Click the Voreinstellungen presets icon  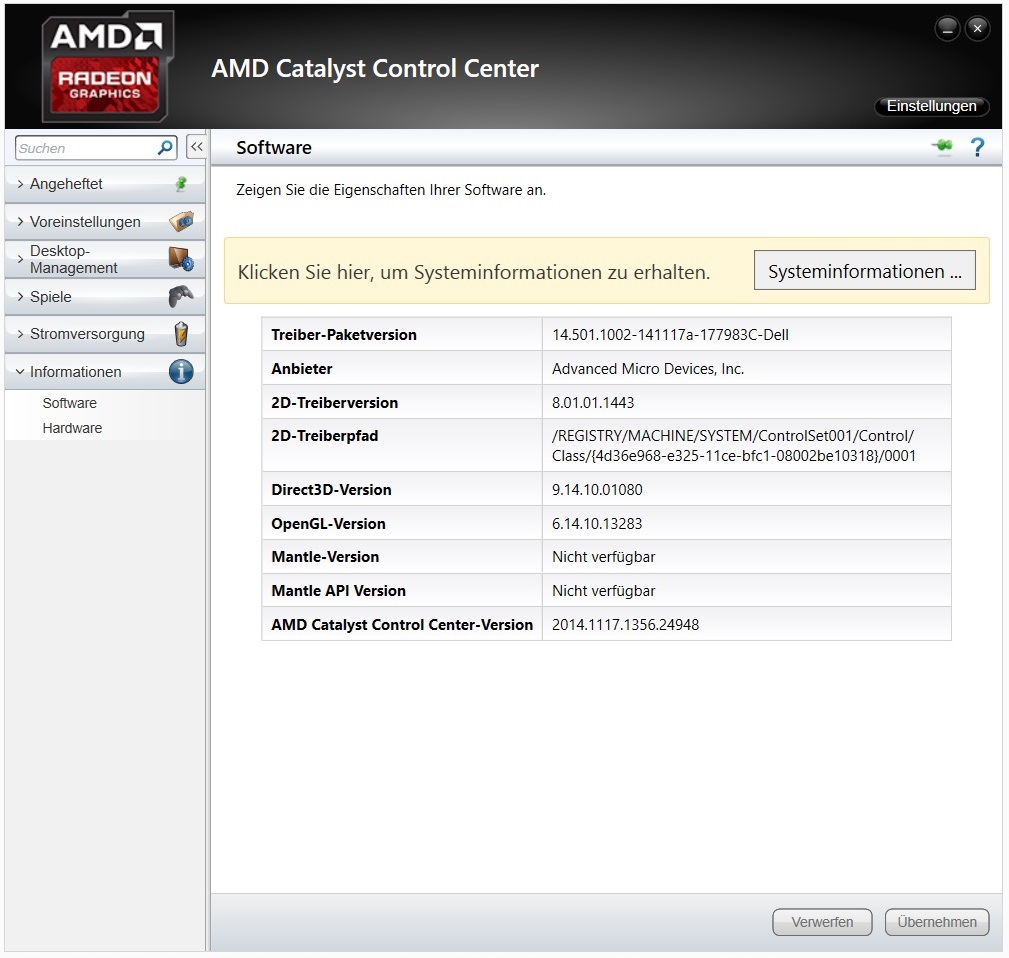pos(181,221)
